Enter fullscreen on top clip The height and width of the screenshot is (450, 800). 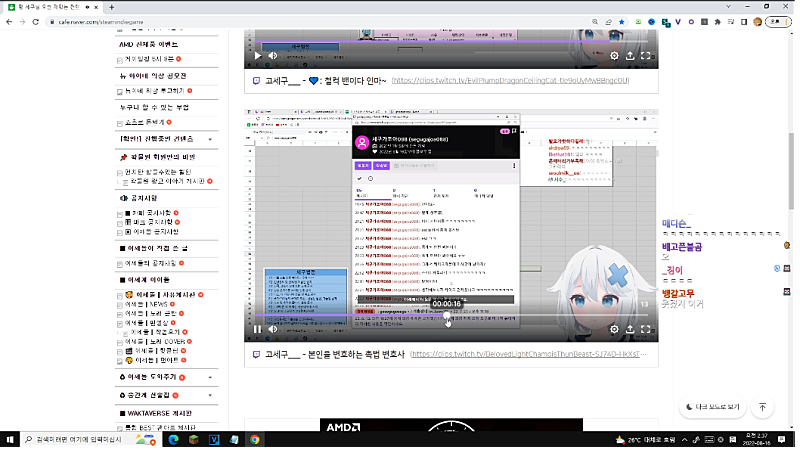(x=647, y=56)
